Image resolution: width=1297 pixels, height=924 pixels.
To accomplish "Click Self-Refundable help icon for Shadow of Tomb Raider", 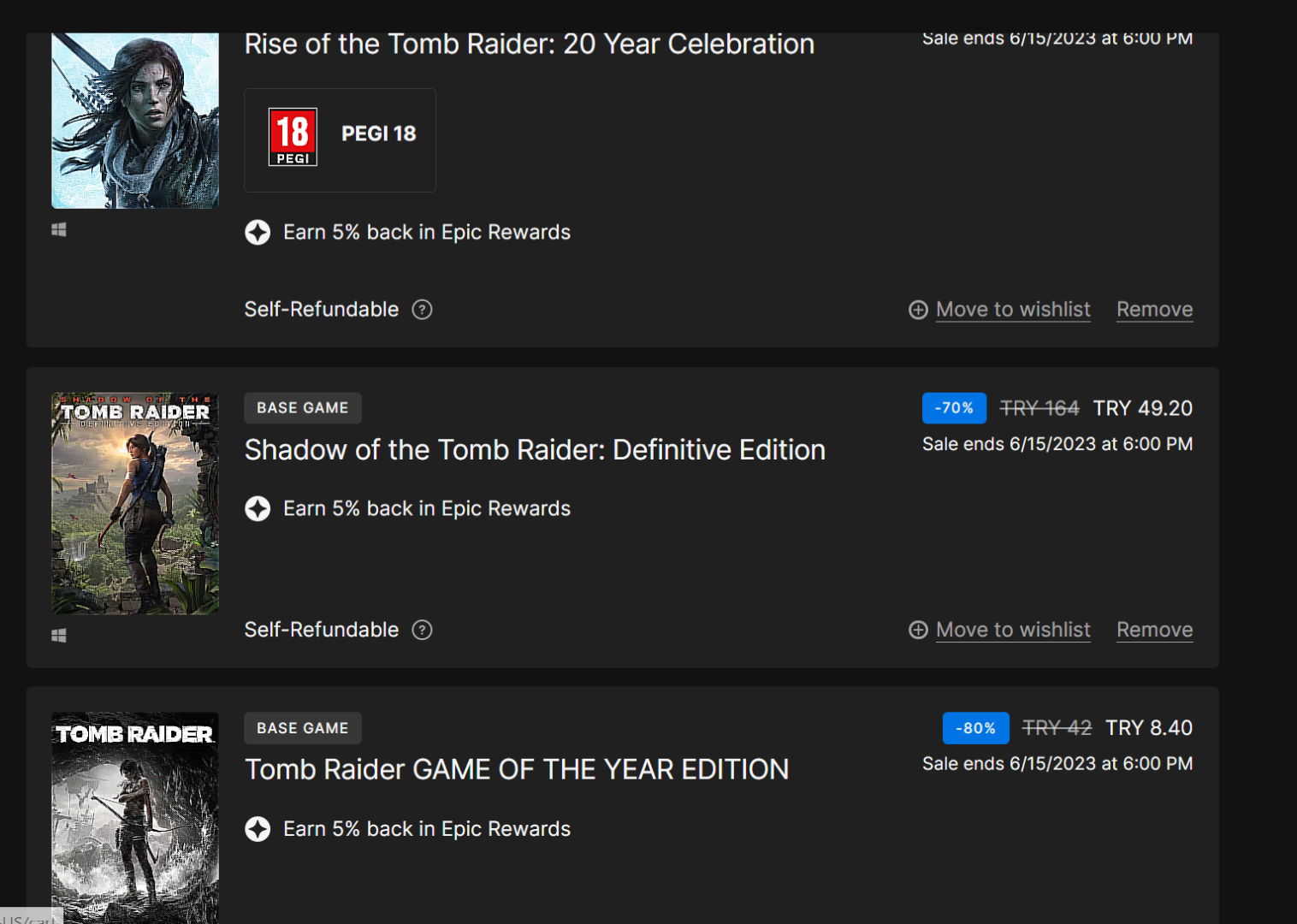I will point(422,631).
